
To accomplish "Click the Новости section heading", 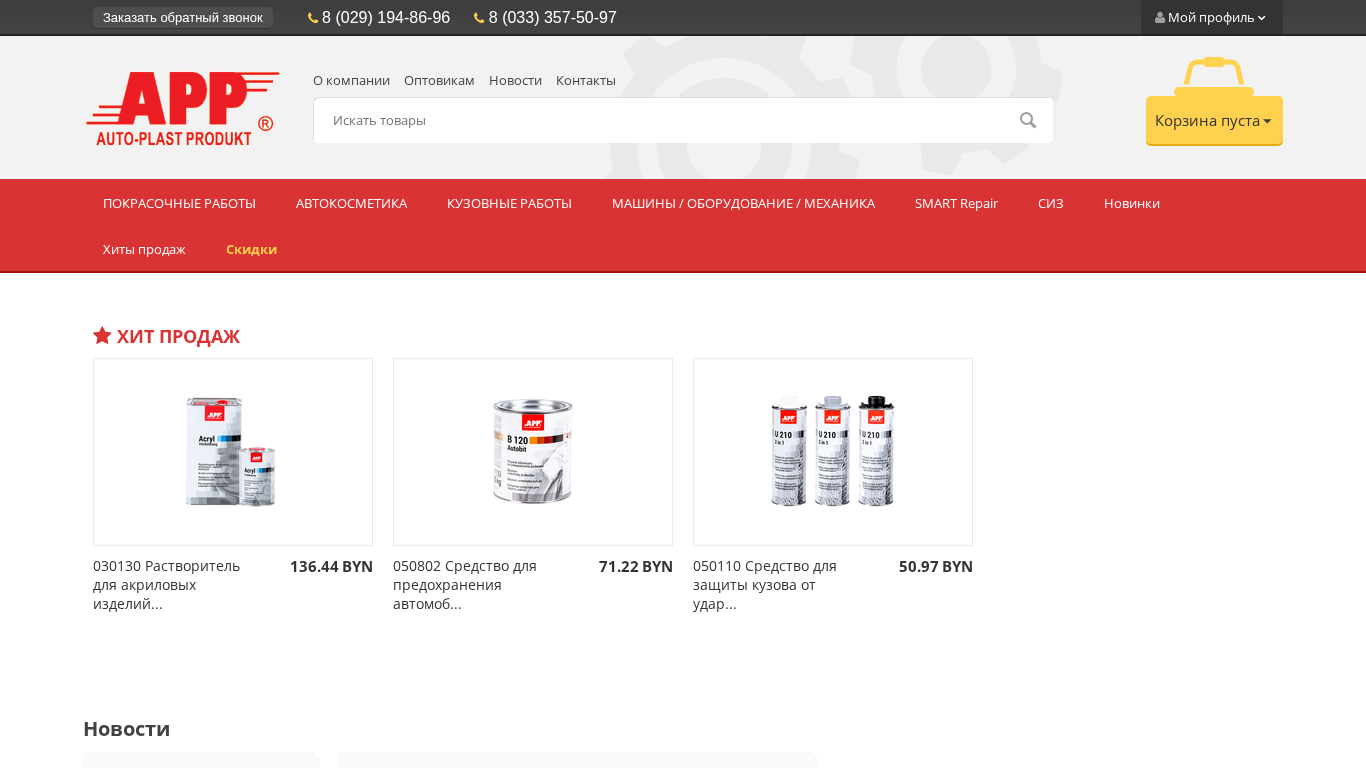I will point(127,729).
